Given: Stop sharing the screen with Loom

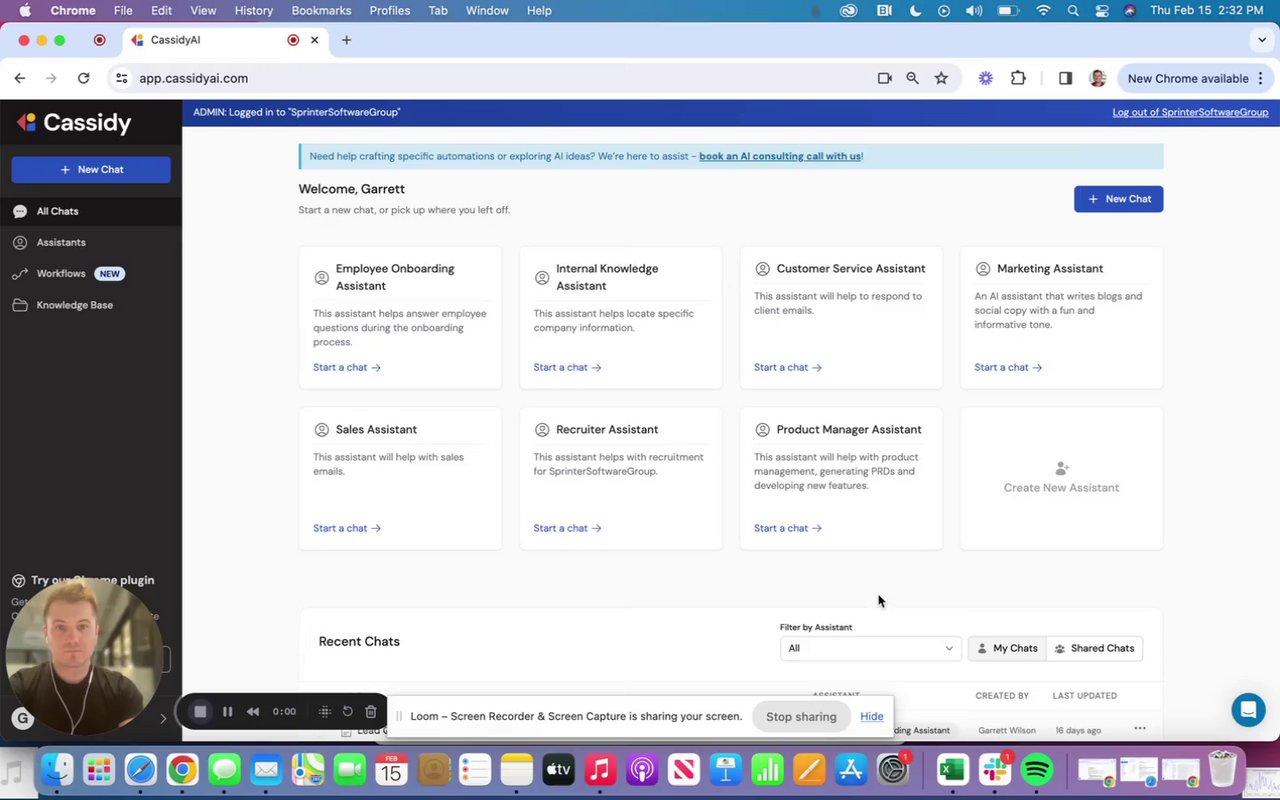Looking at the screenshot, I should click(801, 716).
